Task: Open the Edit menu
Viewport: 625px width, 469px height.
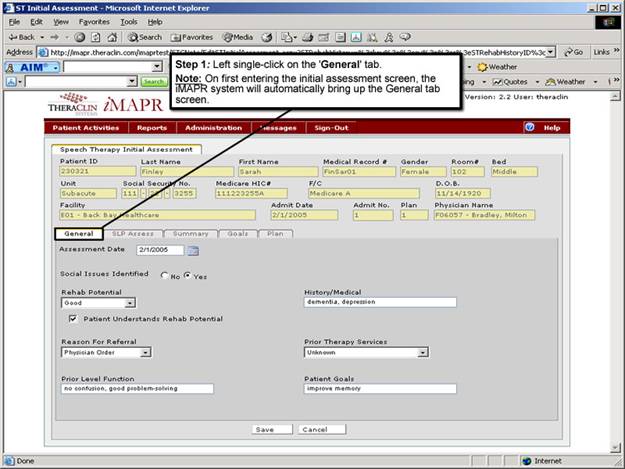Action: pyautogui.click(x=36, y=22)
